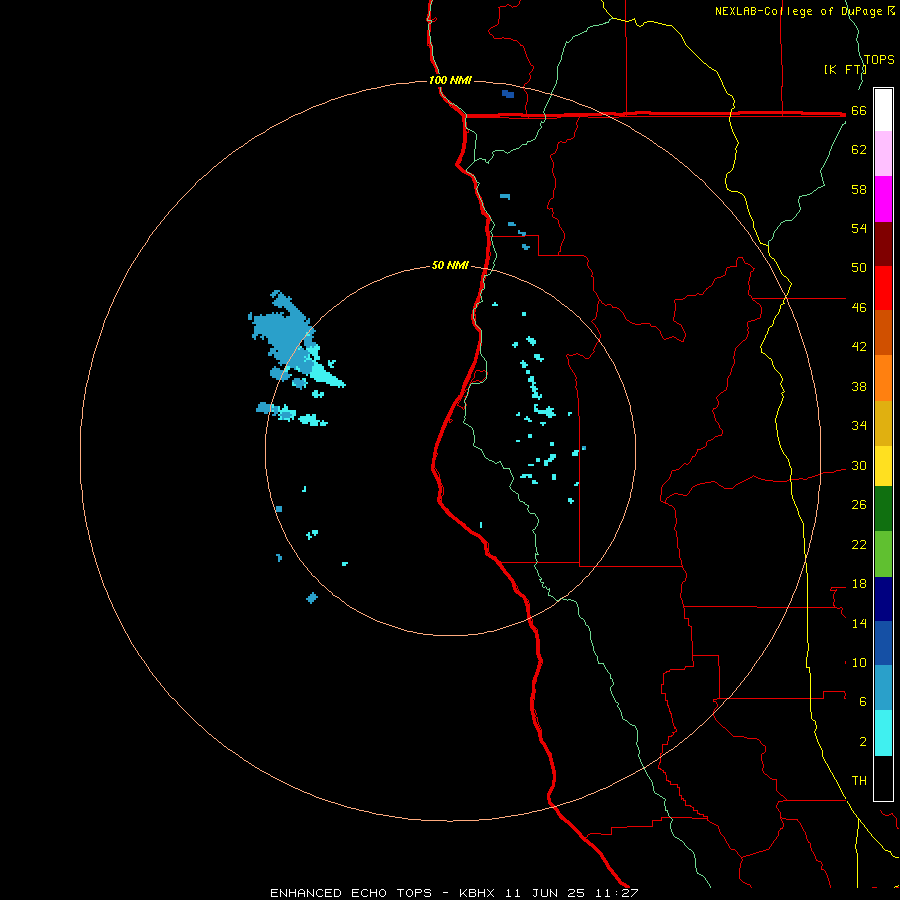Click the orange 38-42 legend swatch

click(883, 378)
